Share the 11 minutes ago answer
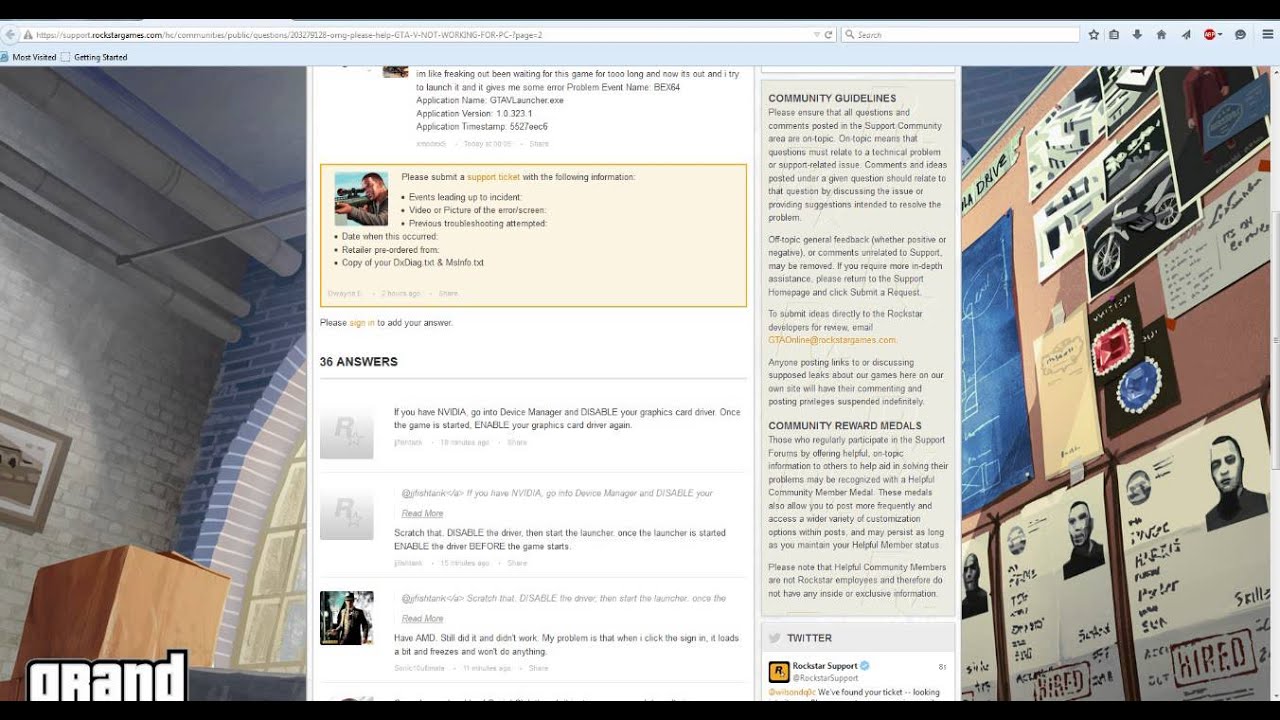The image size is (1280, 720). (538, 668)
